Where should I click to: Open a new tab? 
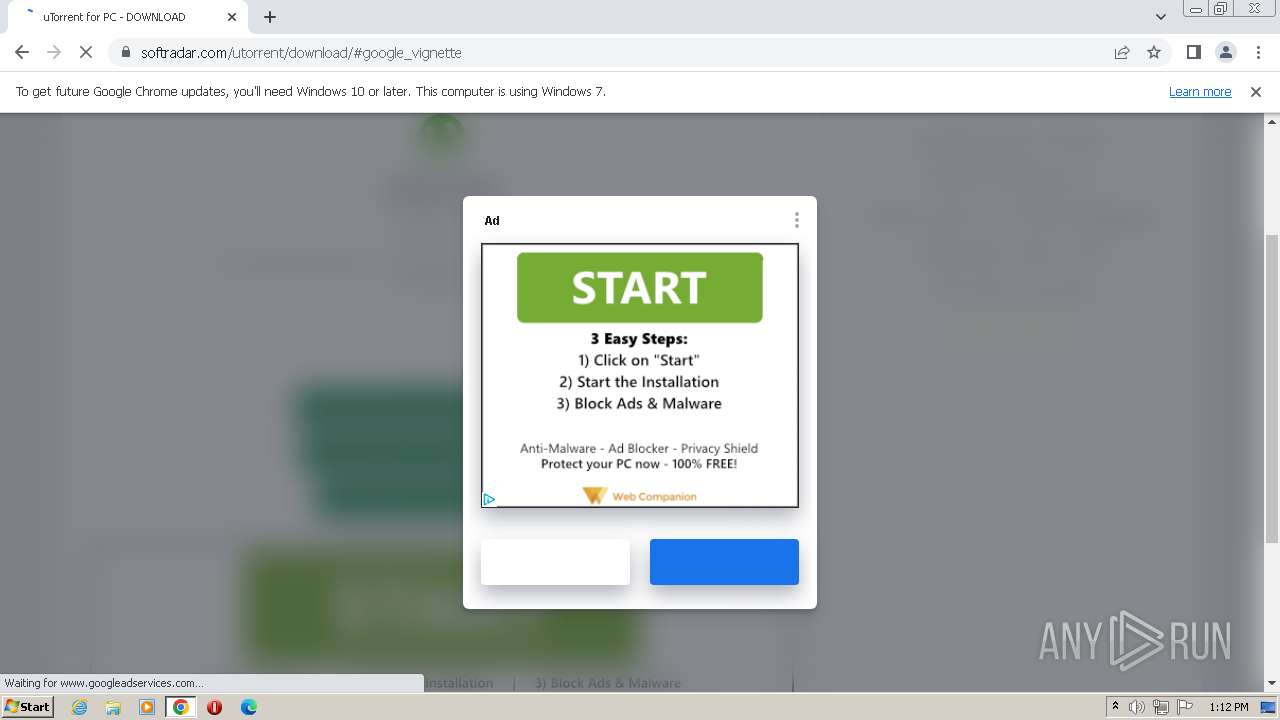270,17
